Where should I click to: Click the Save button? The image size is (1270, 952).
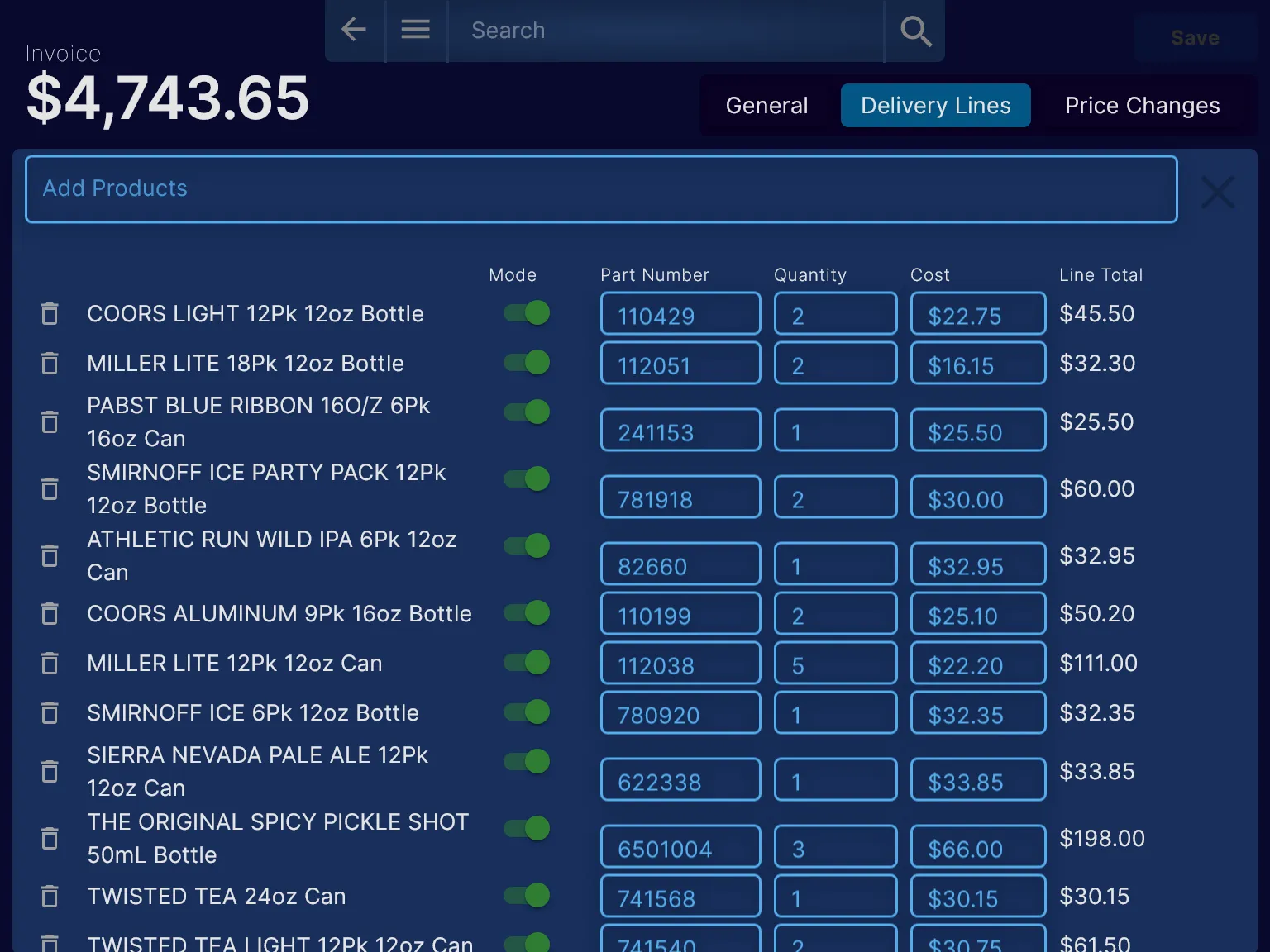tap(1195, 38)
